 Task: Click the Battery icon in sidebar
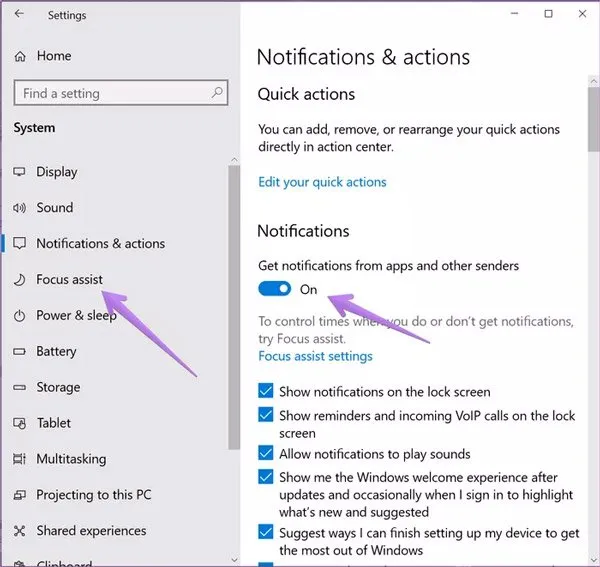pyautogui.click(x=19, y=352)
